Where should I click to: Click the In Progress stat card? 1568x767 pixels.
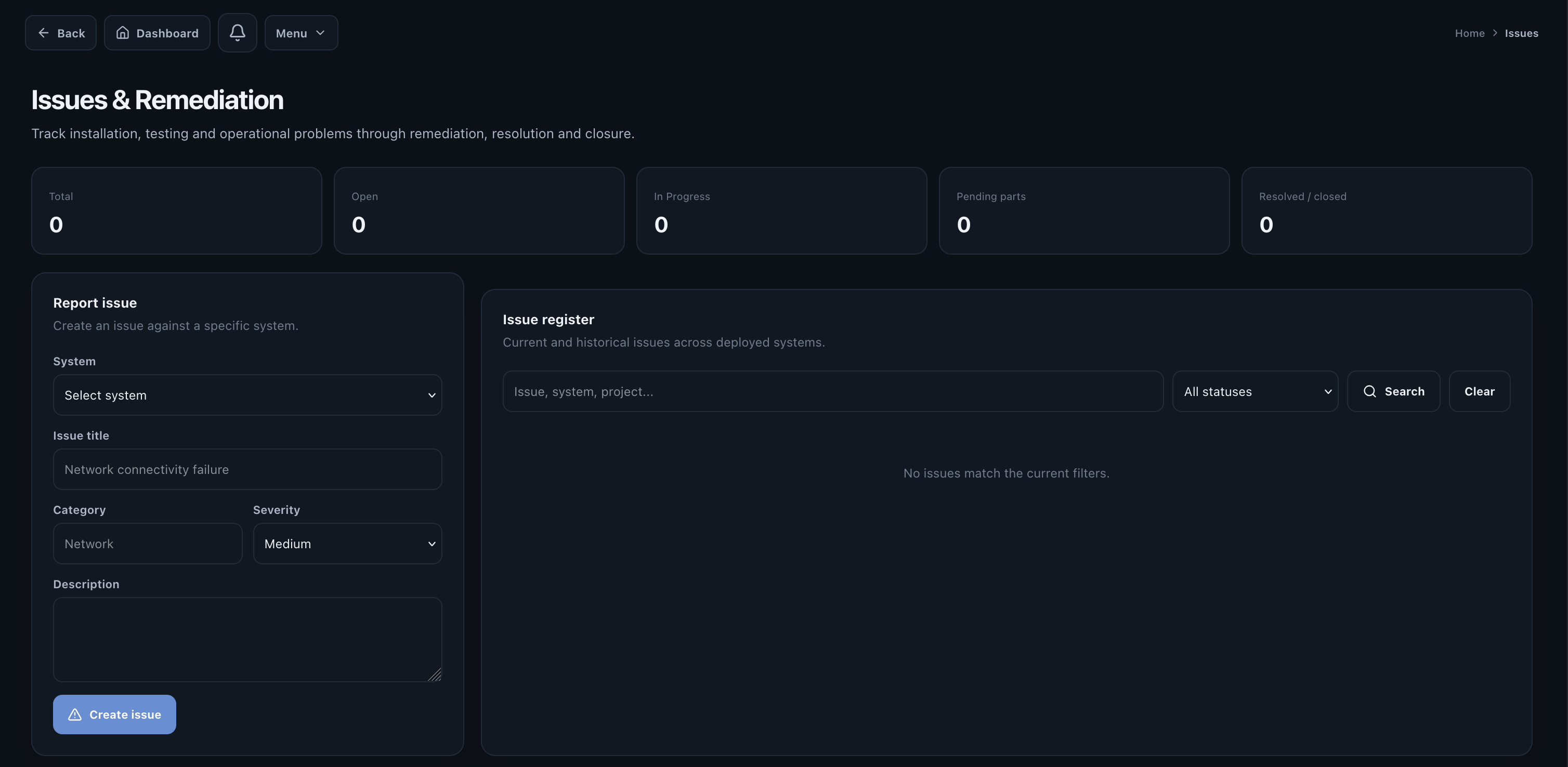[781, 210]
